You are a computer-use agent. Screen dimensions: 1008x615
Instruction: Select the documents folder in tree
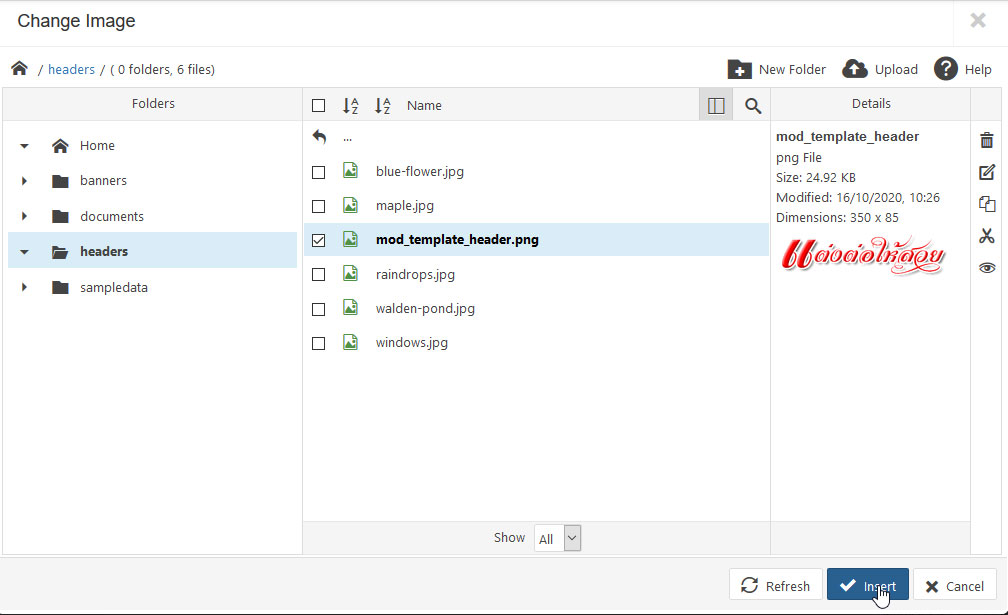click(111, 217)
